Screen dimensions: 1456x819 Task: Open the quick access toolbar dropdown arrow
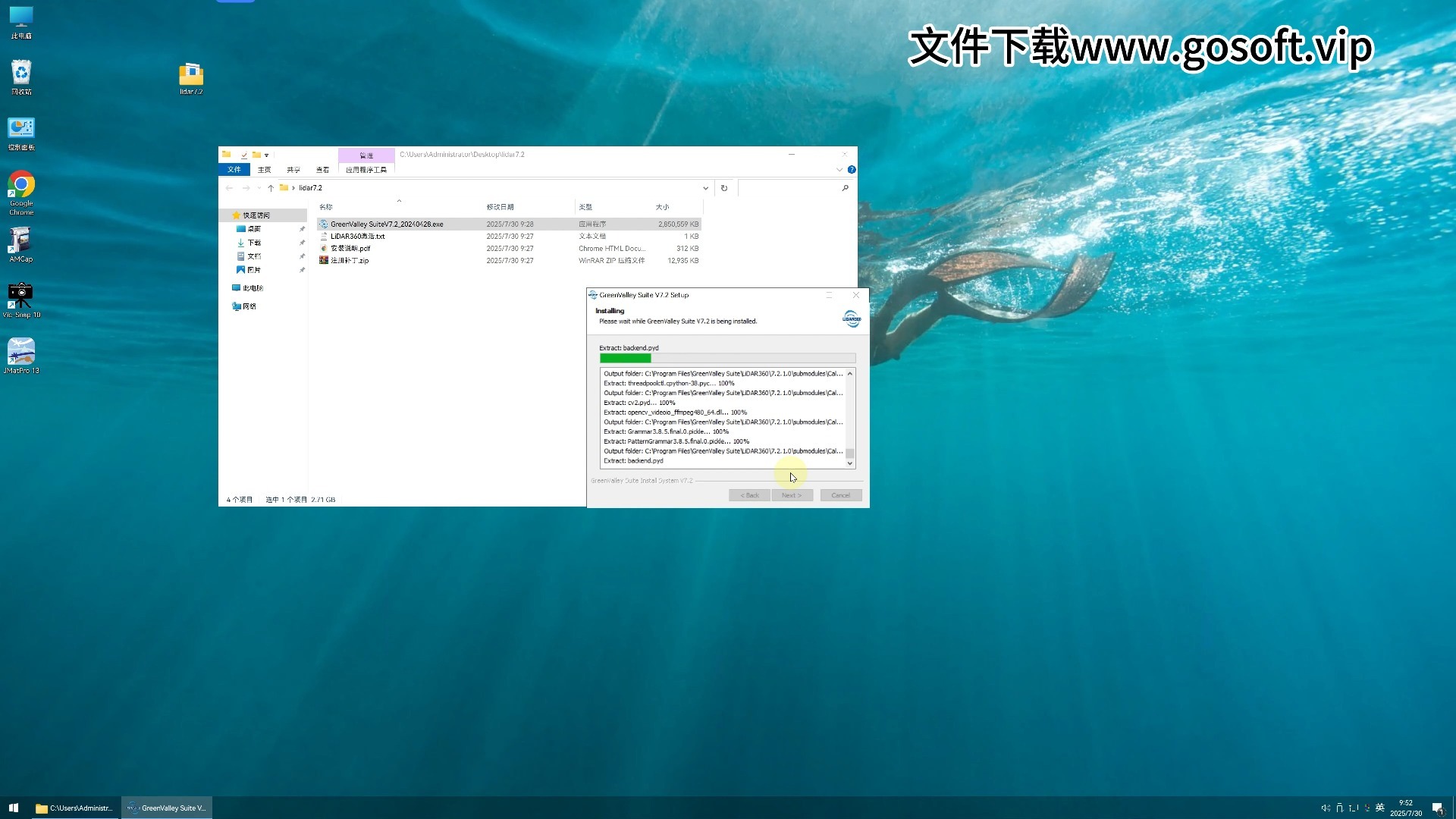(x=266, y=155)
